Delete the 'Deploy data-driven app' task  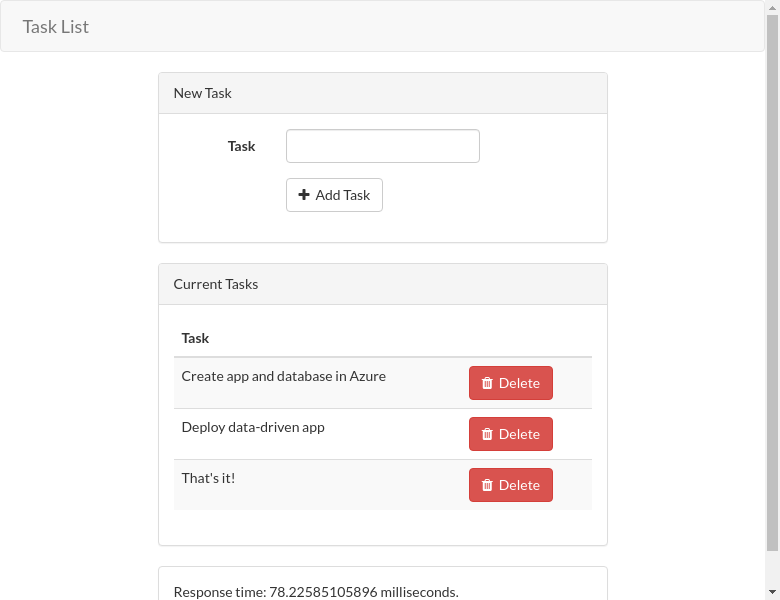coord(510,434)
